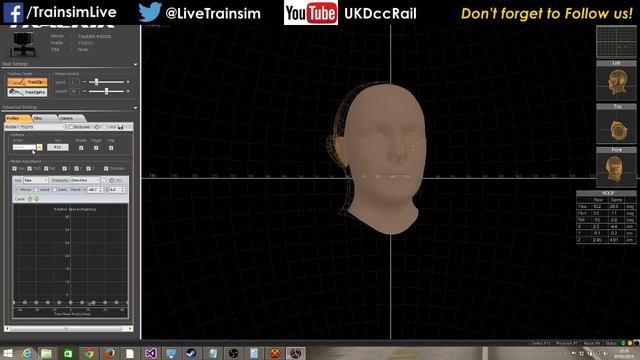Viewport: 640px width, 360px height.
Task: Toggle the Invert checkbox
Action: (x=36, y=190)
